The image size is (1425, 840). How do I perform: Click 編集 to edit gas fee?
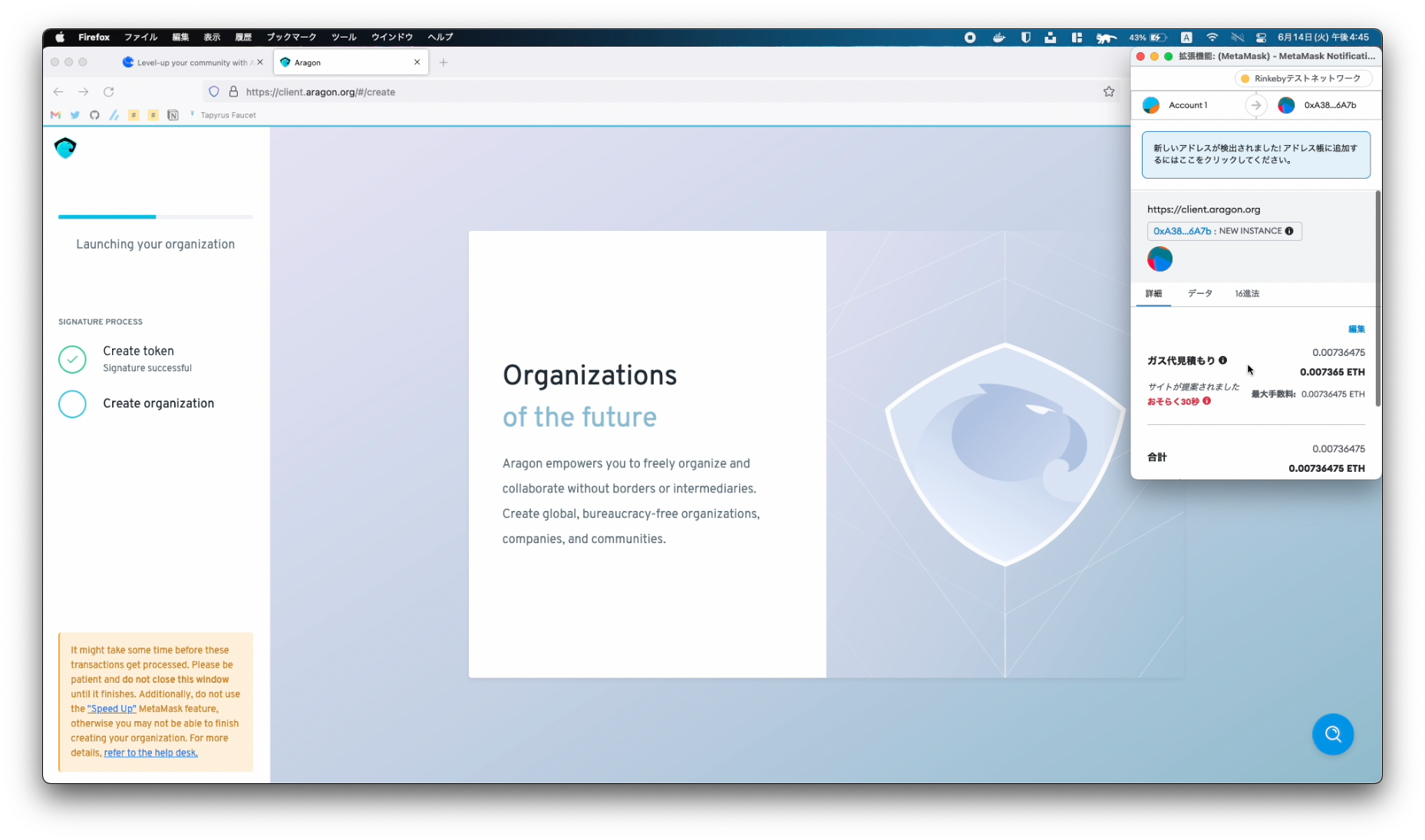(1356, 329)
